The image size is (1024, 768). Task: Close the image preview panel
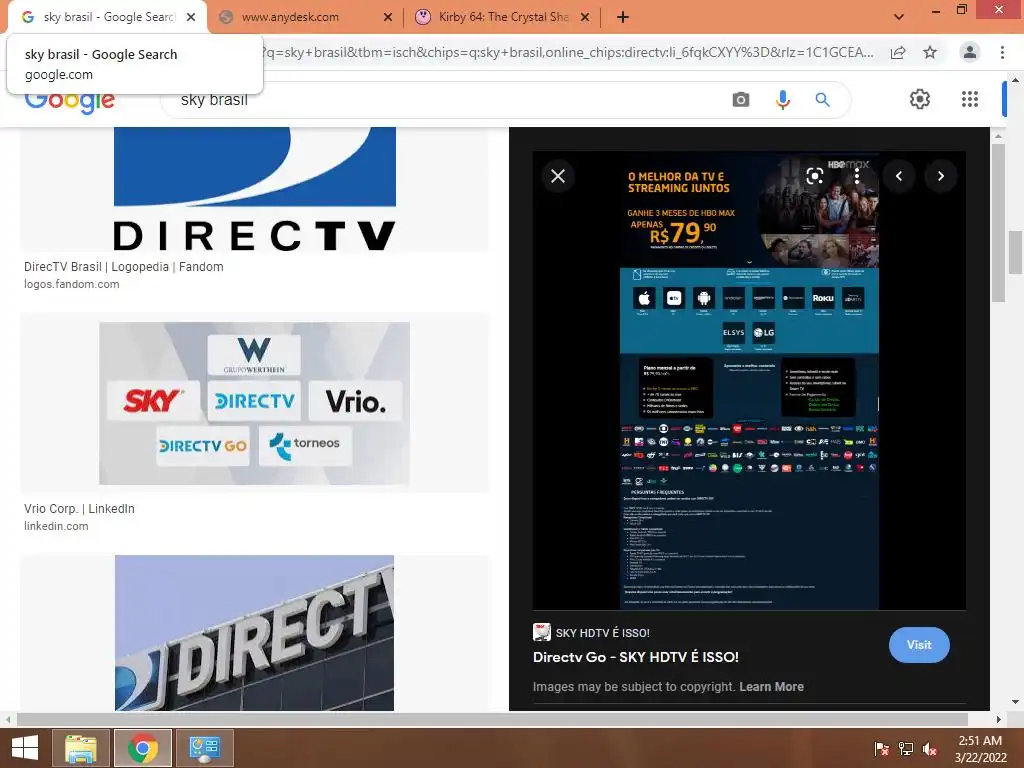pyautogui.click(x=558, y=176)
